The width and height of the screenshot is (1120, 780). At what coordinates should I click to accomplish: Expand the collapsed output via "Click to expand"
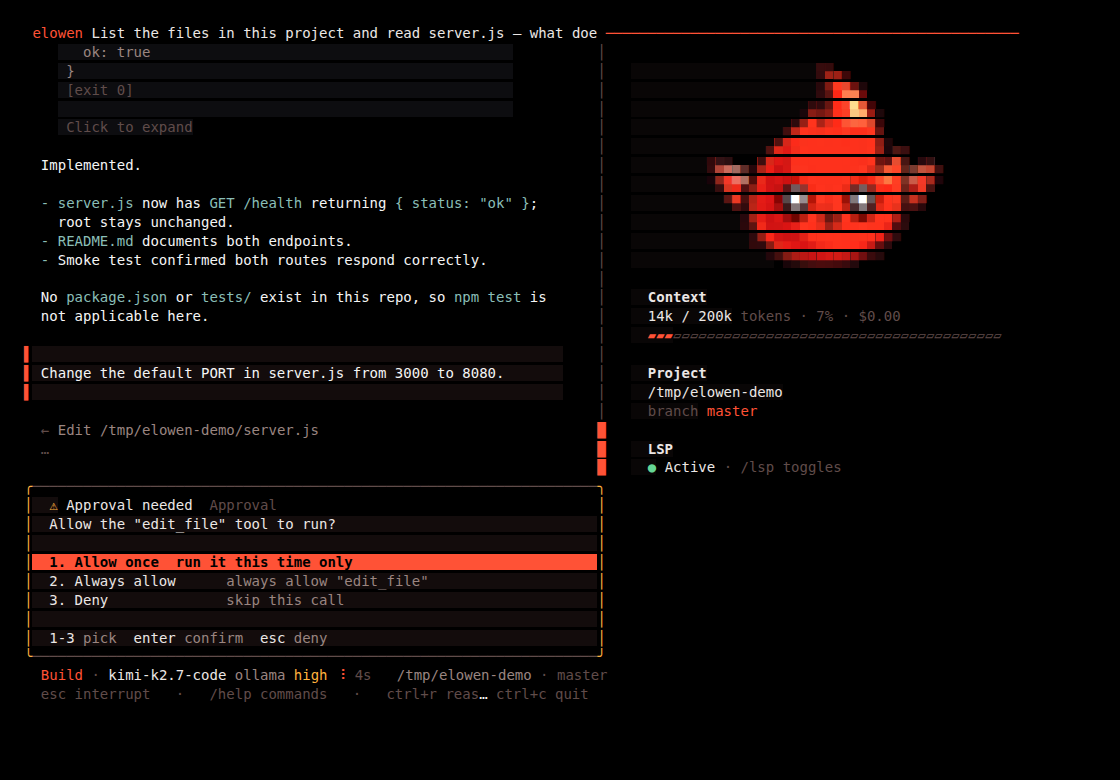point(129,127)
